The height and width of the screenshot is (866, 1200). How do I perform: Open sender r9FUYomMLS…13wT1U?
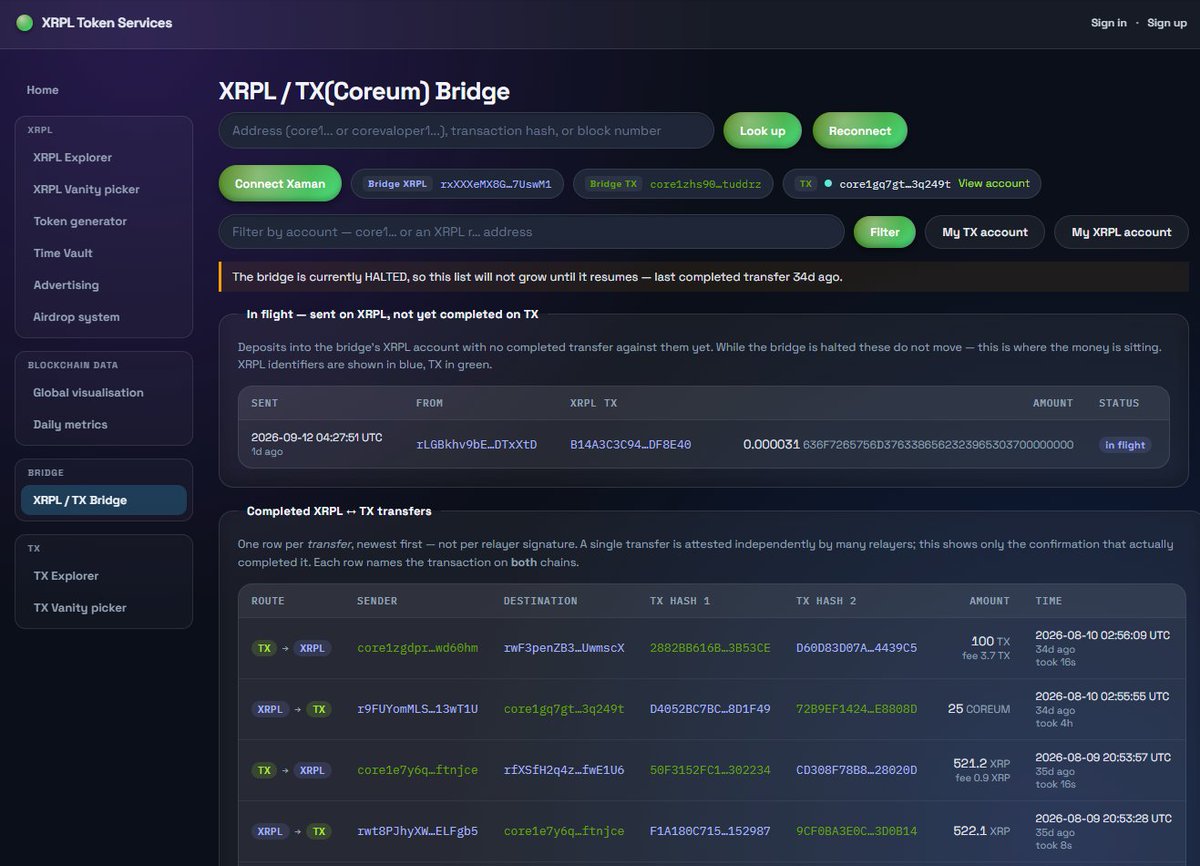coord(417,709)
